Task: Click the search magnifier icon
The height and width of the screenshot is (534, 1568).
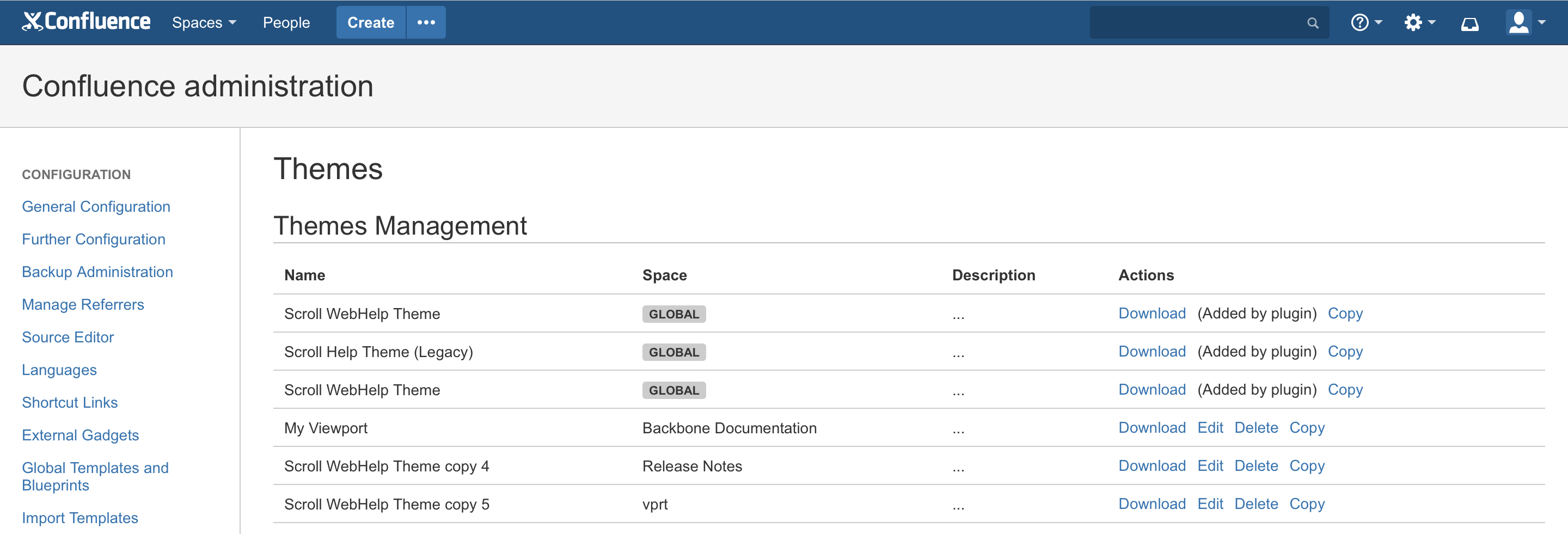Action: 1312,23
